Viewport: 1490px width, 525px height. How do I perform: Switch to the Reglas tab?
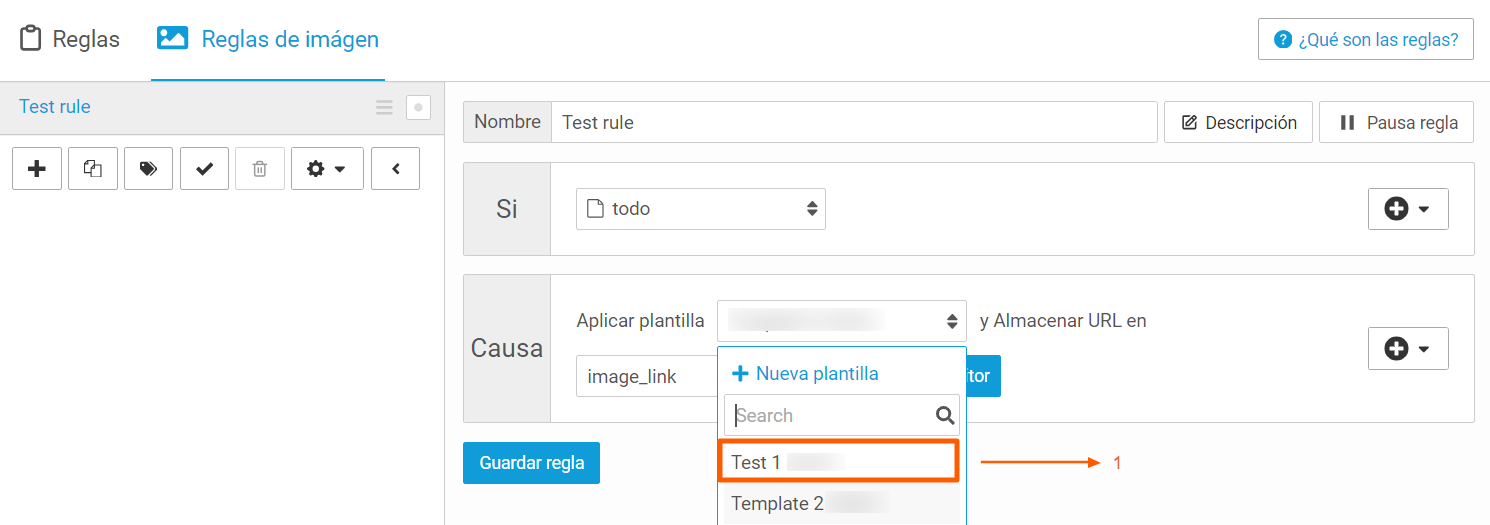[x=70, y=39]
